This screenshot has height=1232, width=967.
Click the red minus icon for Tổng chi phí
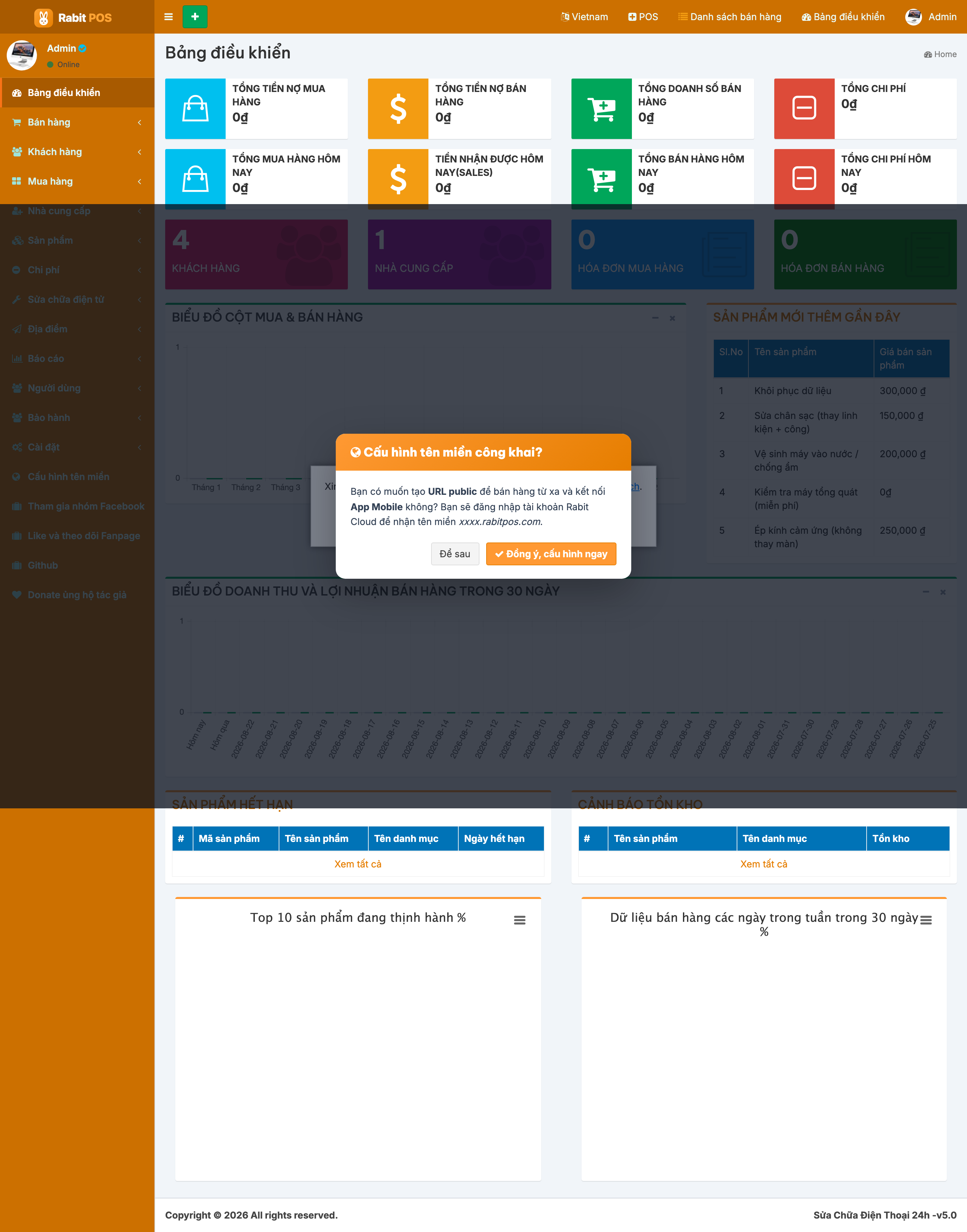coord(804,109)
